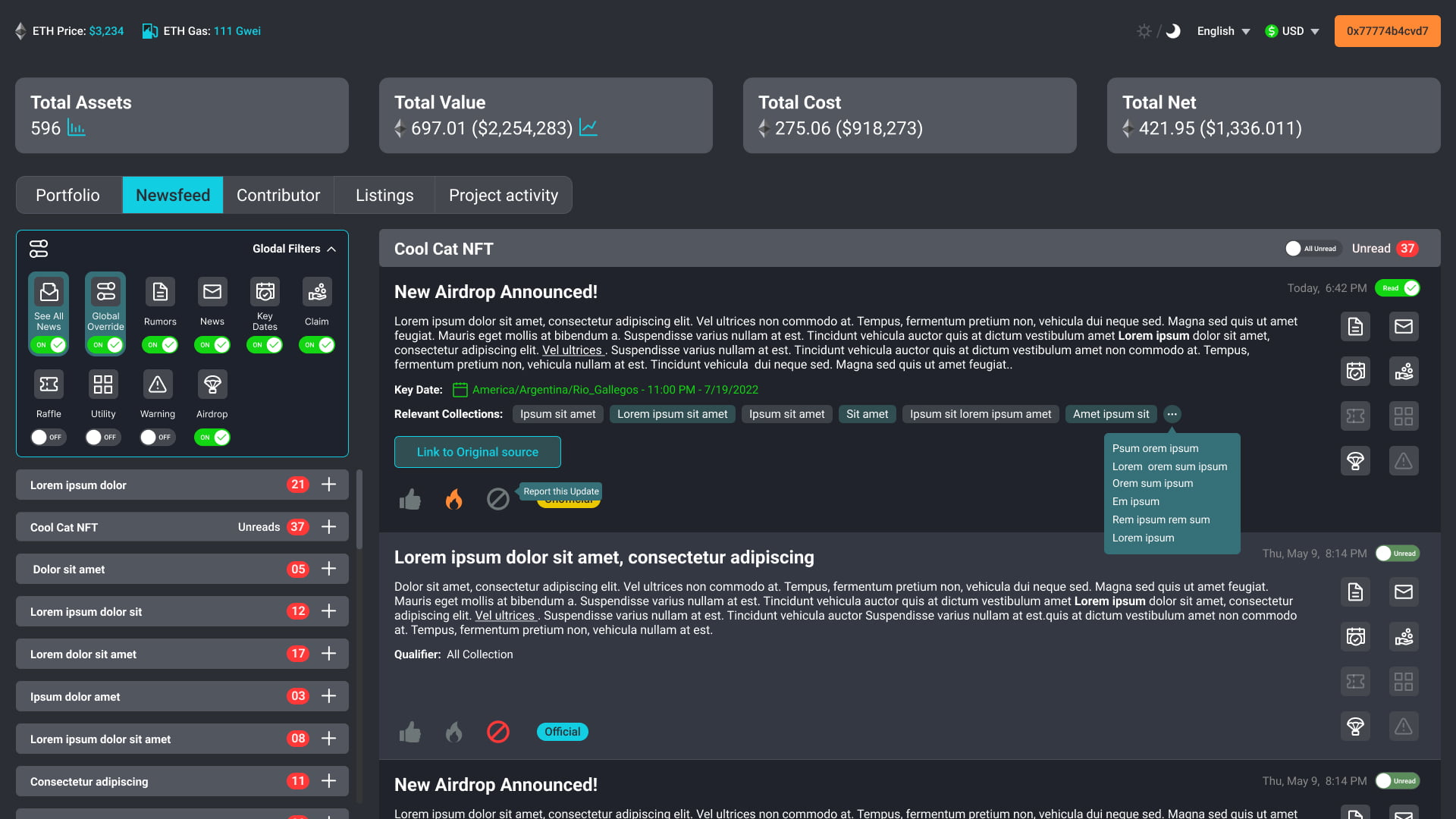Expand Lorem ipsum dolor collection with plus
1456x819 pixels.
click(x=328, y=485)
